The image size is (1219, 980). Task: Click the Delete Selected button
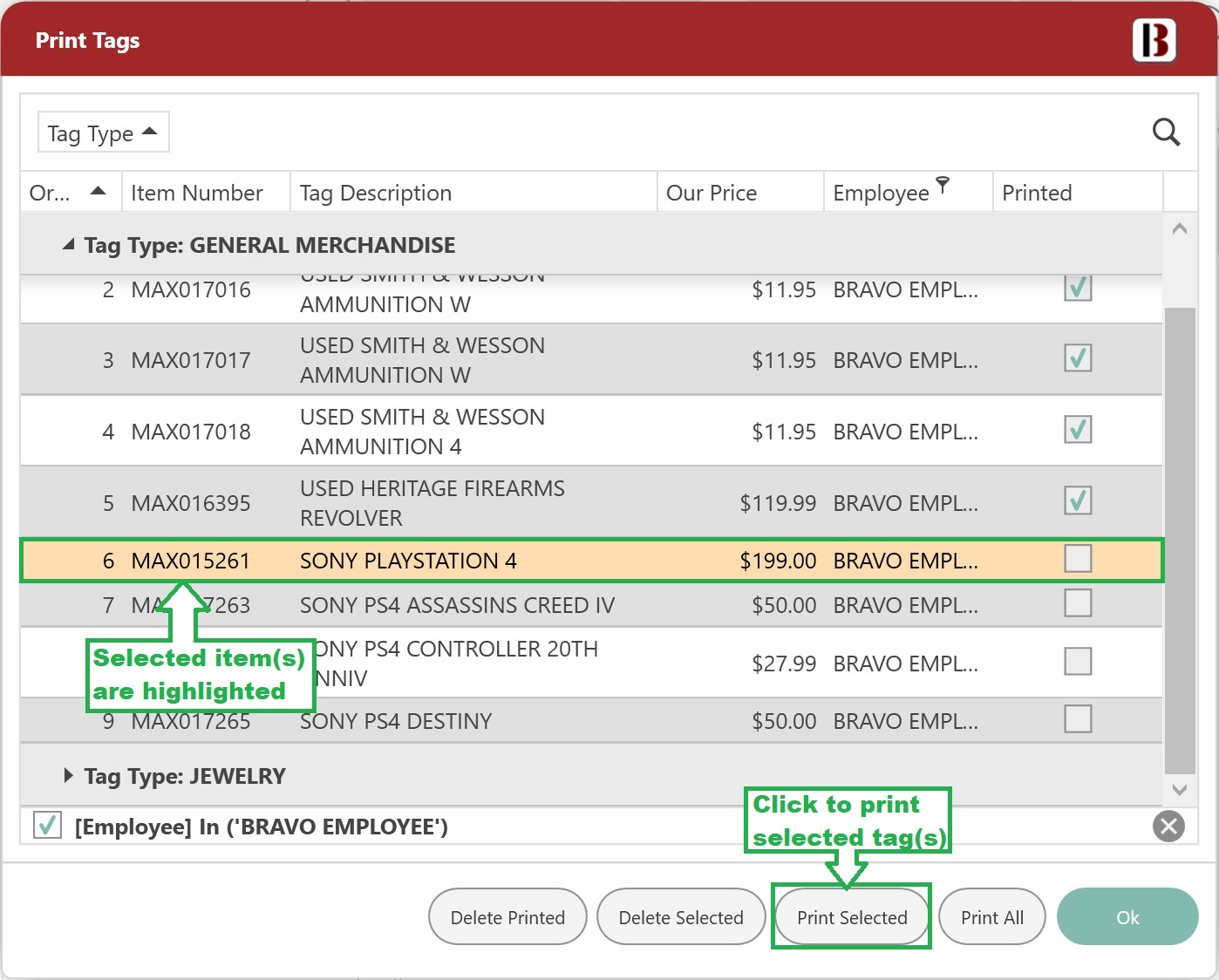coord(681,916)
